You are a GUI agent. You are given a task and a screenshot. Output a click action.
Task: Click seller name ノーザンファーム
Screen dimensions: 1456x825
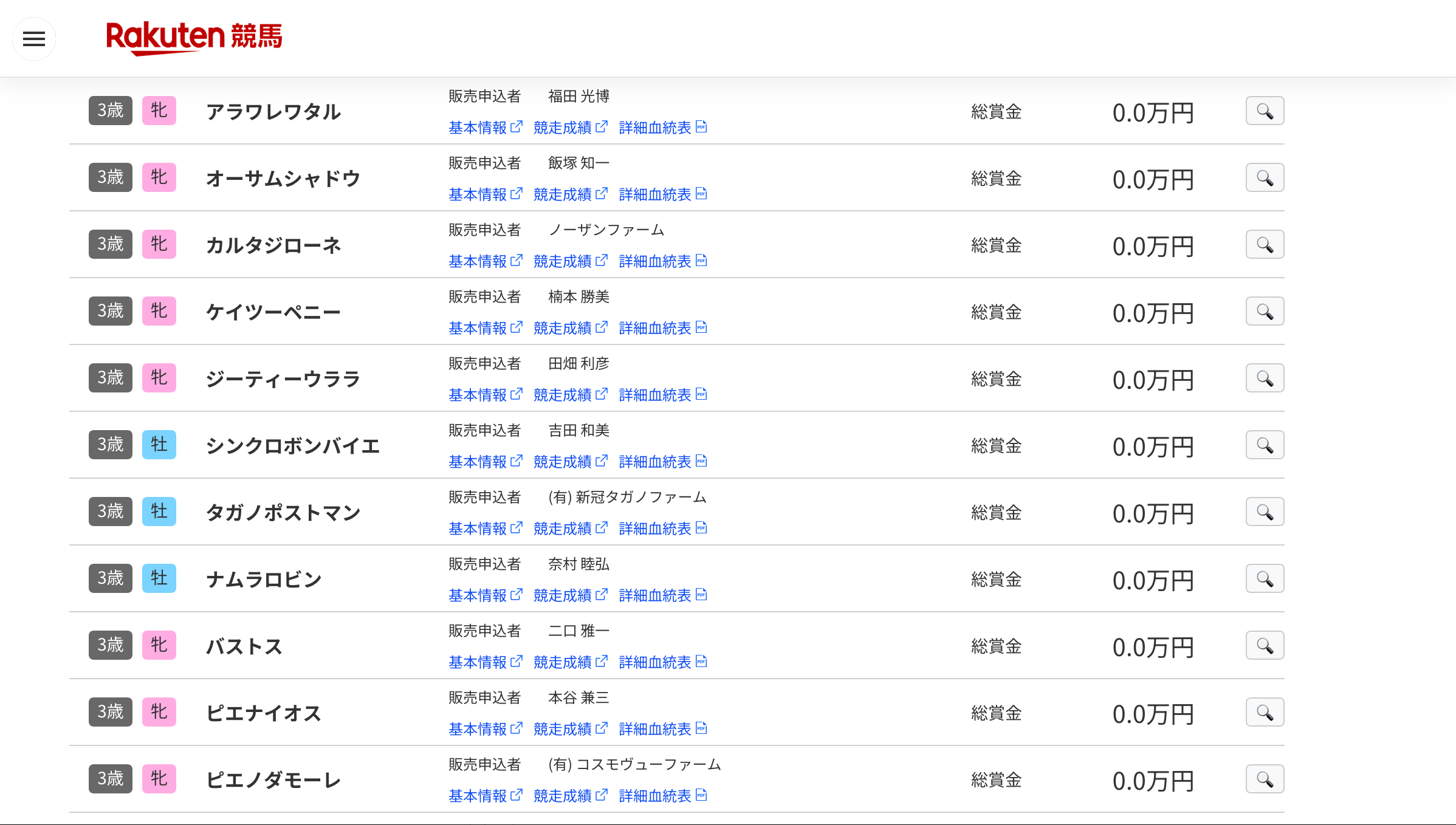[606, 230]
